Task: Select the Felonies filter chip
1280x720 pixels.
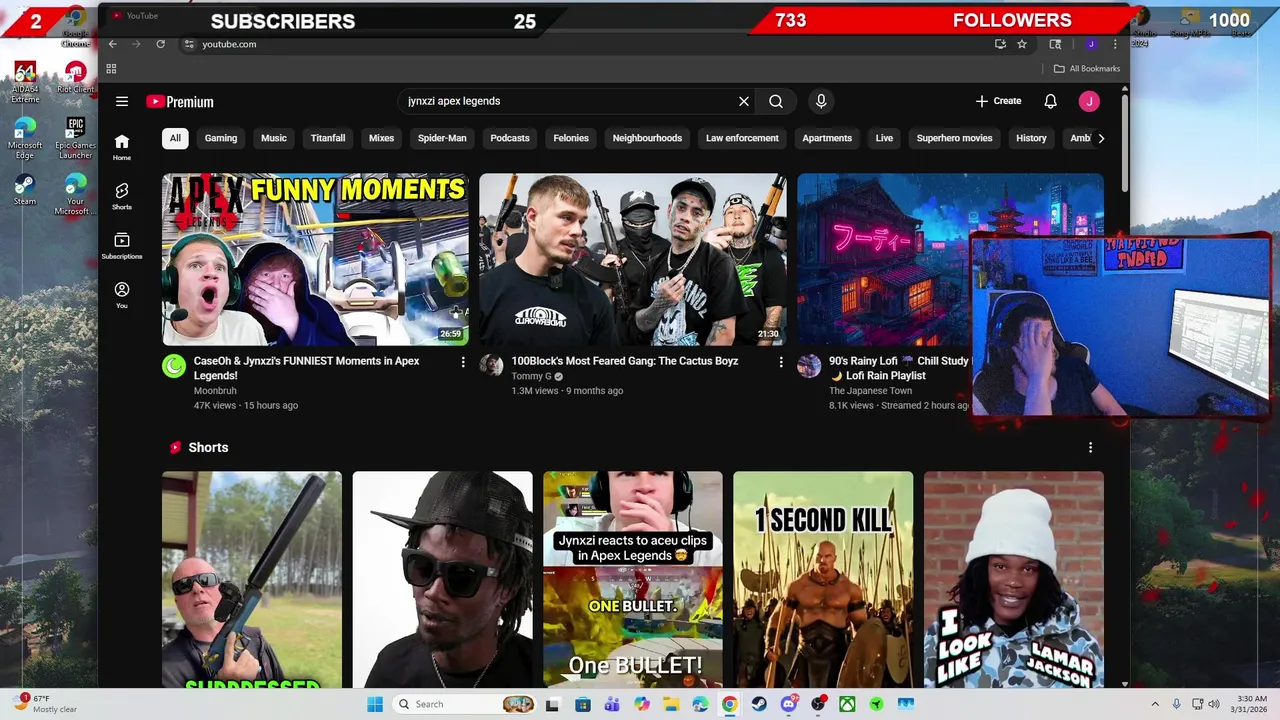Action: 571,138
